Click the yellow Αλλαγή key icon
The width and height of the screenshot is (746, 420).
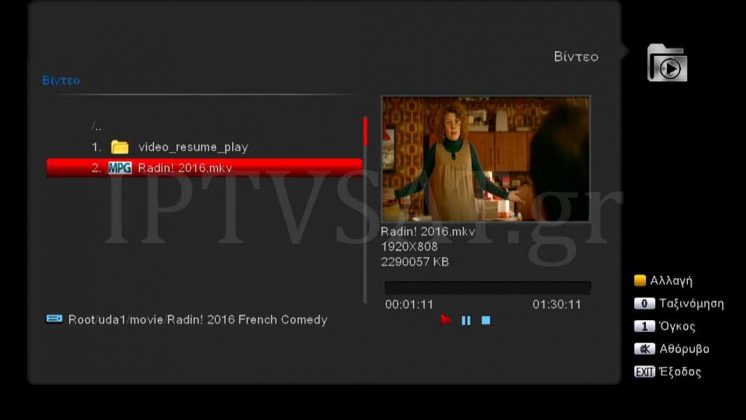[x=640, y=280]
